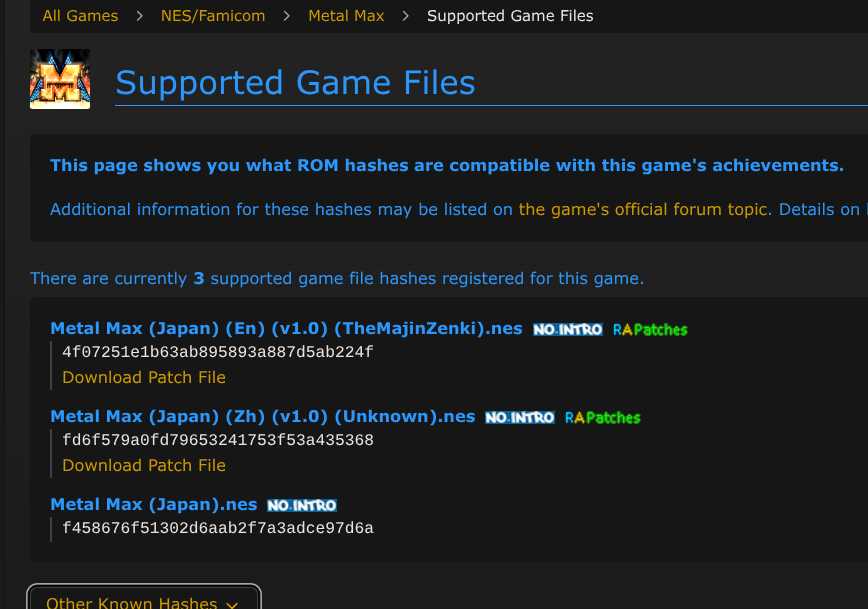Select hash f458676f51302d6aab2f7a3adce97d6a
This screenshot has height=609, width=868.
pyautogui.click(x=218, y=528)
